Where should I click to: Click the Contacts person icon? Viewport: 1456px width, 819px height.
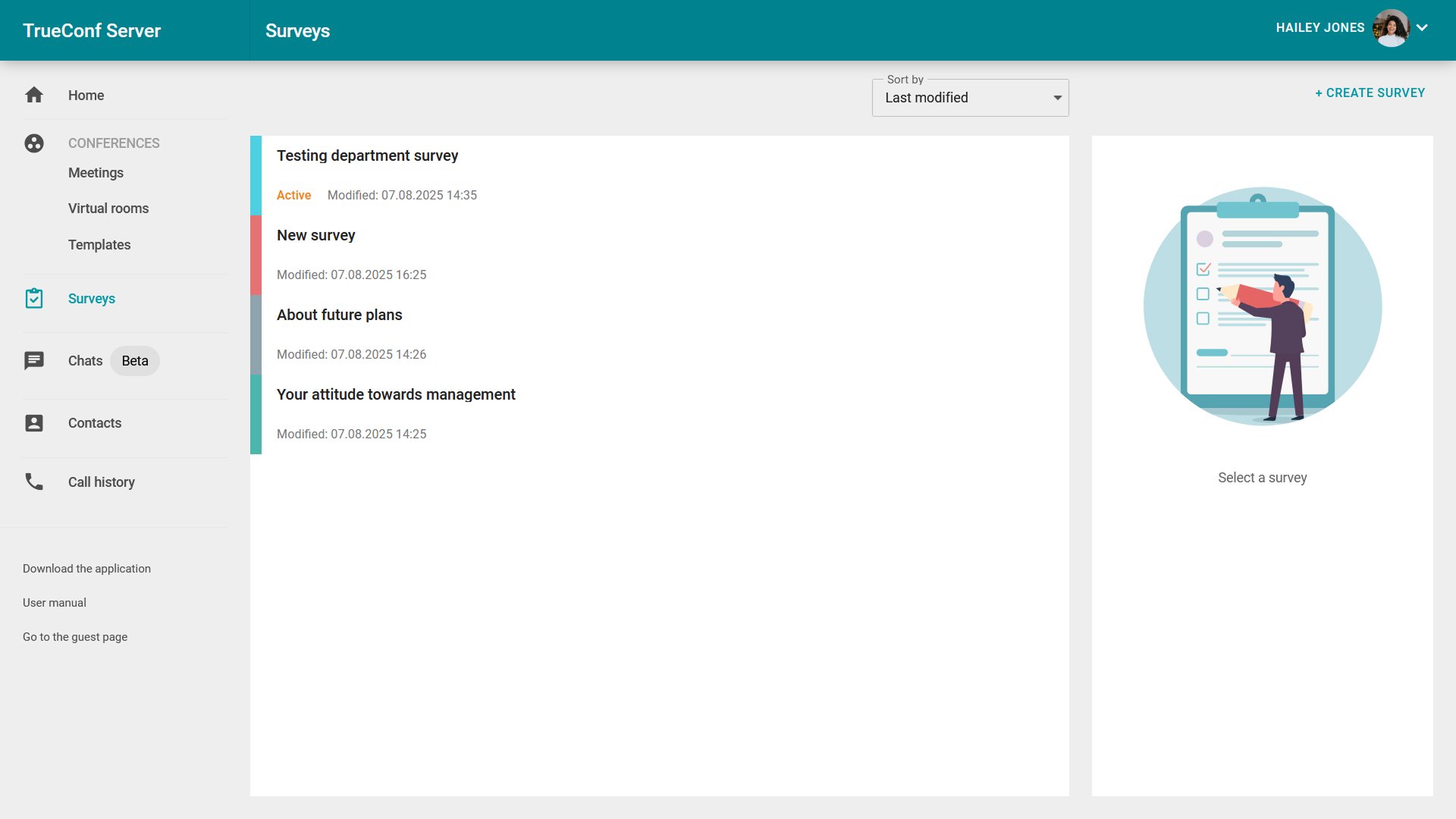(34, 423)
